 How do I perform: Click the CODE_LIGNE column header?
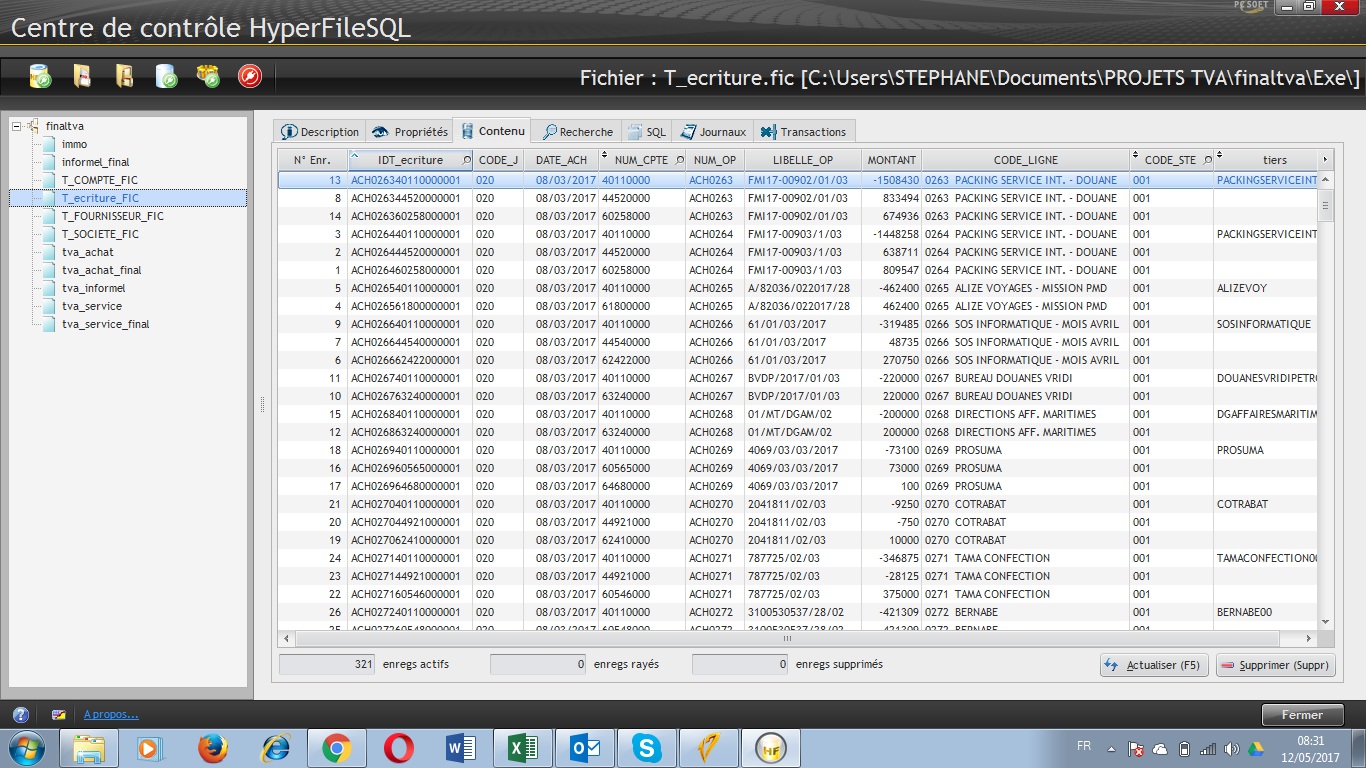click(x=1025, y=160)
